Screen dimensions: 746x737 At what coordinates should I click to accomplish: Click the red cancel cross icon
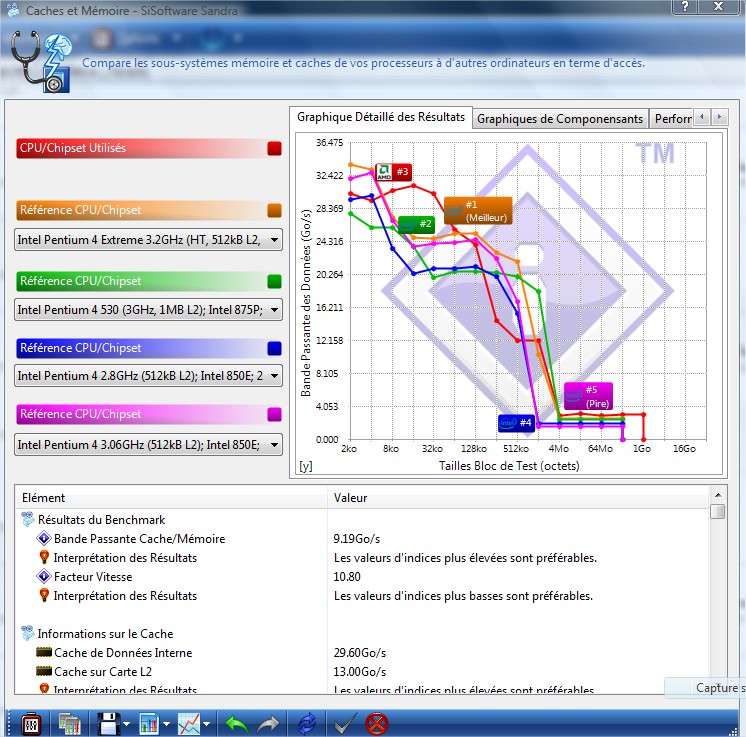(376, 724)
